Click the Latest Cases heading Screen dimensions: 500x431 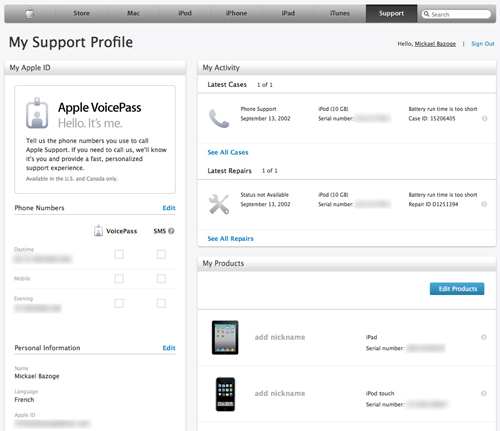tap(227, 85)
